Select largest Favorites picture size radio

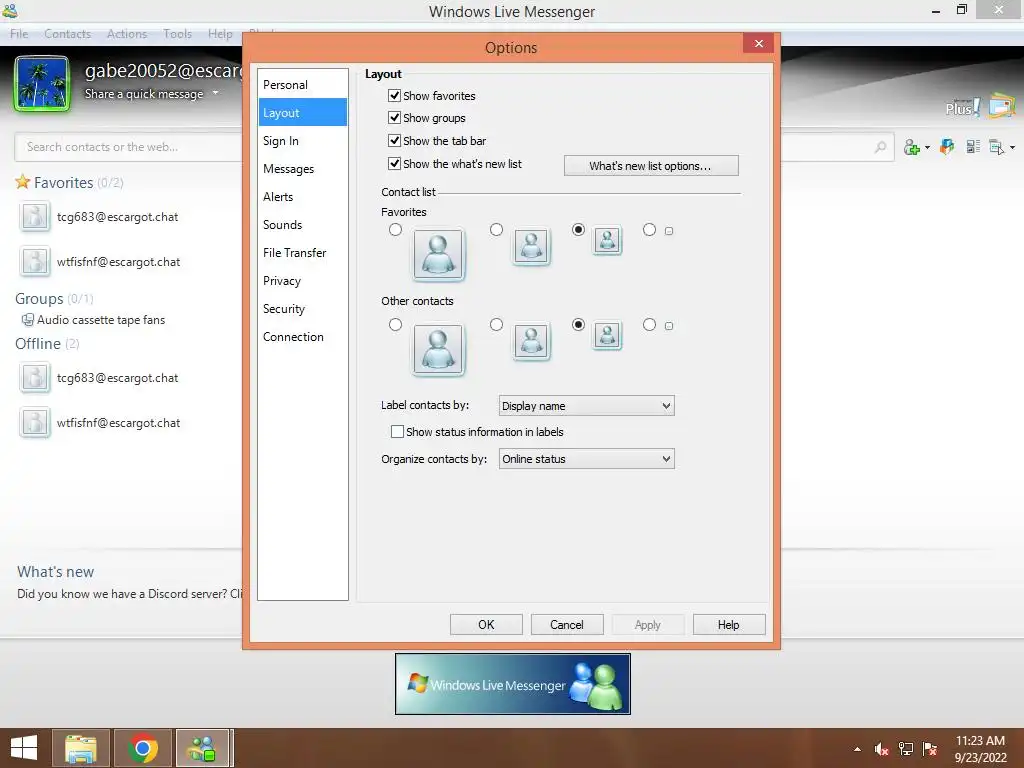pos(395,230)
